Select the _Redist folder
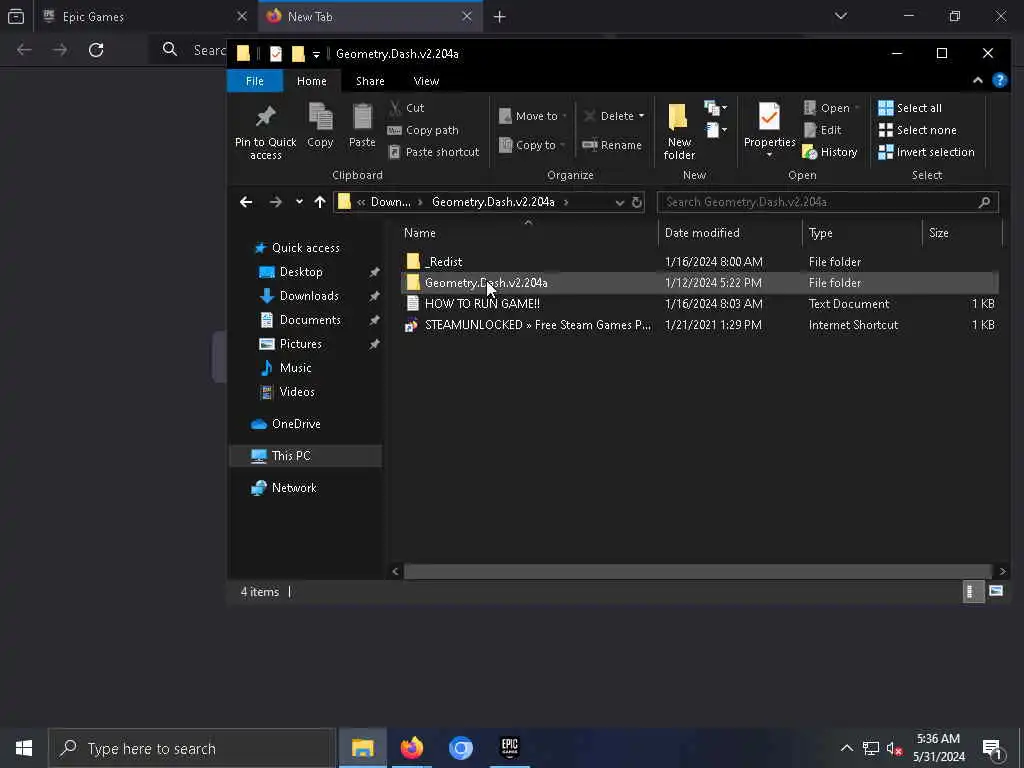Image resolution: width=1024 pixels, height=768 pixels. 699,262
